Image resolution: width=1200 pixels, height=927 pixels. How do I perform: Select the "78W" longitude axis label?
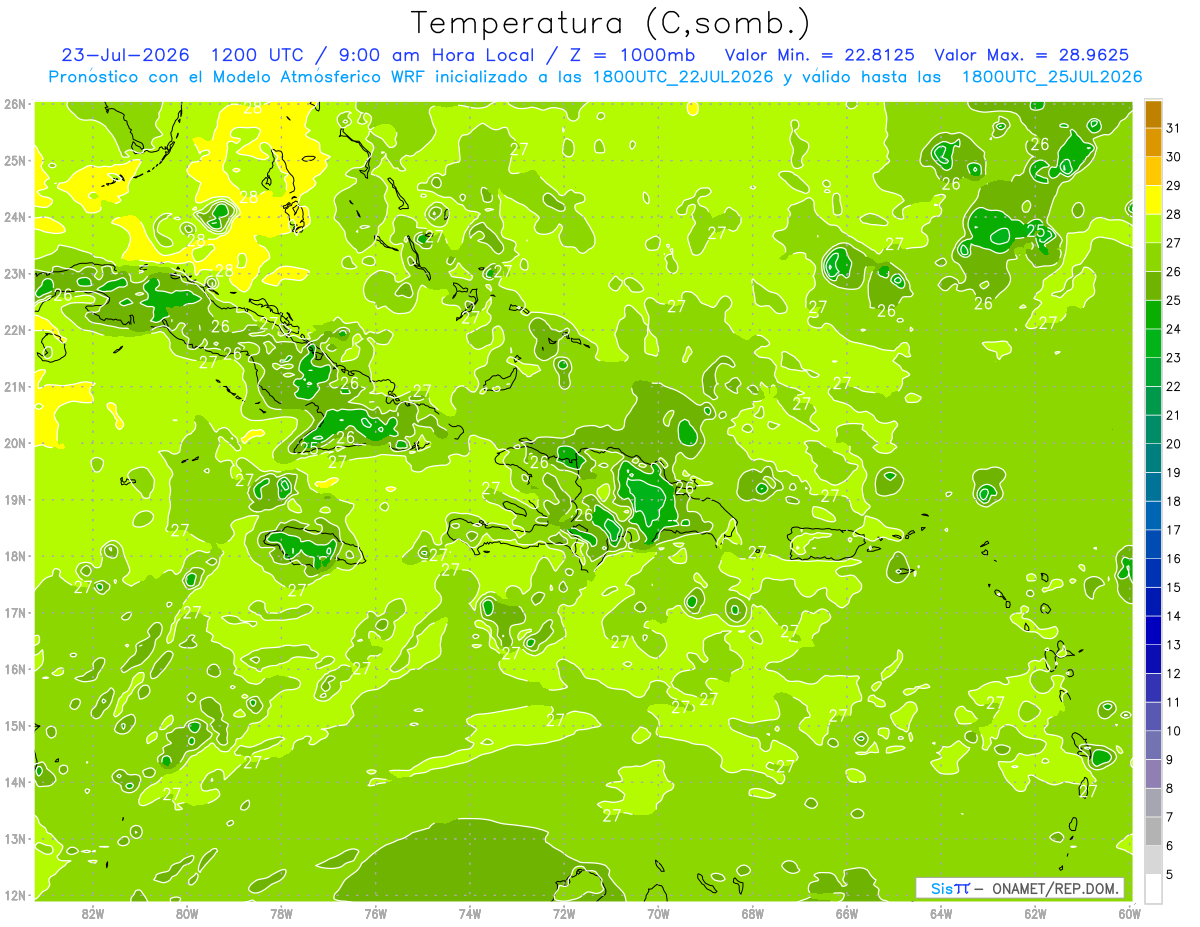281,913
